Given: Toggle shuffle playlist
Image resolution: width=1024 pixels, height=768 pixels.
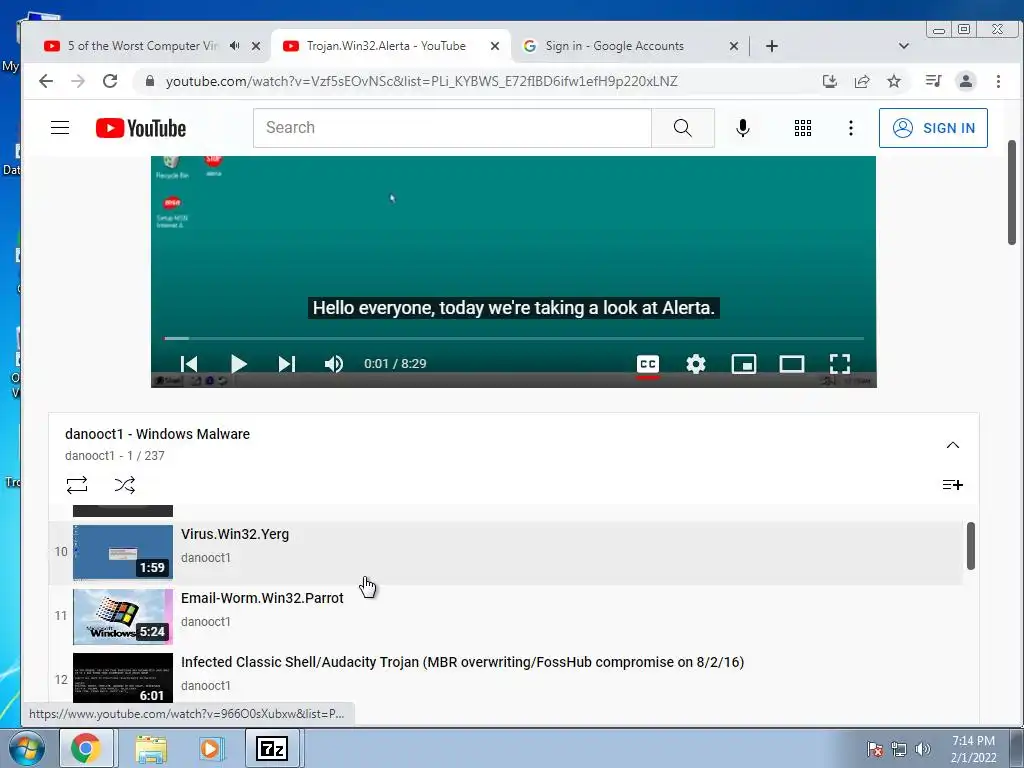Looking at the screenshot, I should point(125,485).
